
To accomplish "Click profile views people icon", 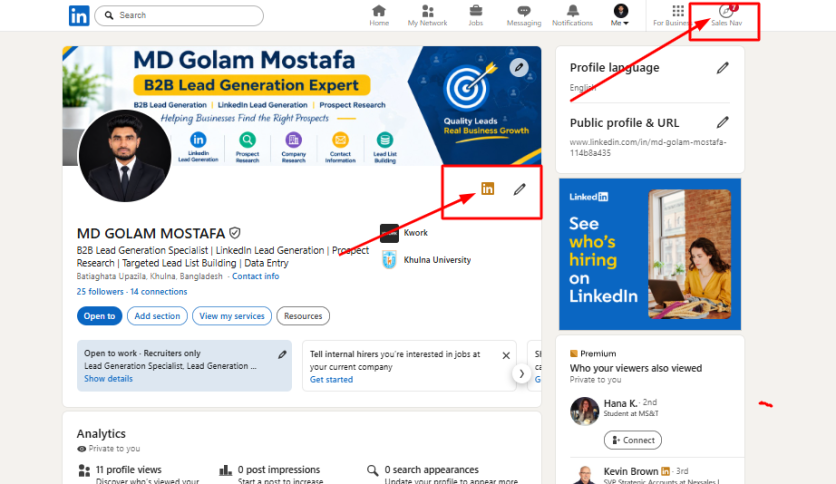I will 84,471.
